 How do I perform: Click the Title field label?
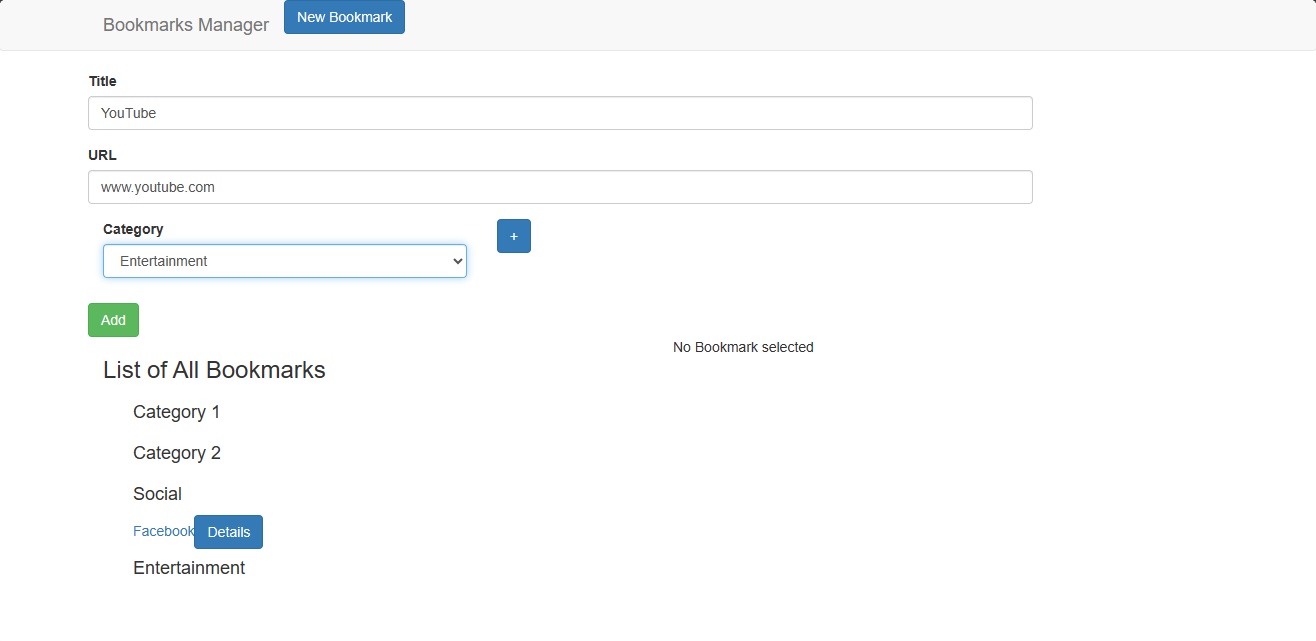pos(103,81)
